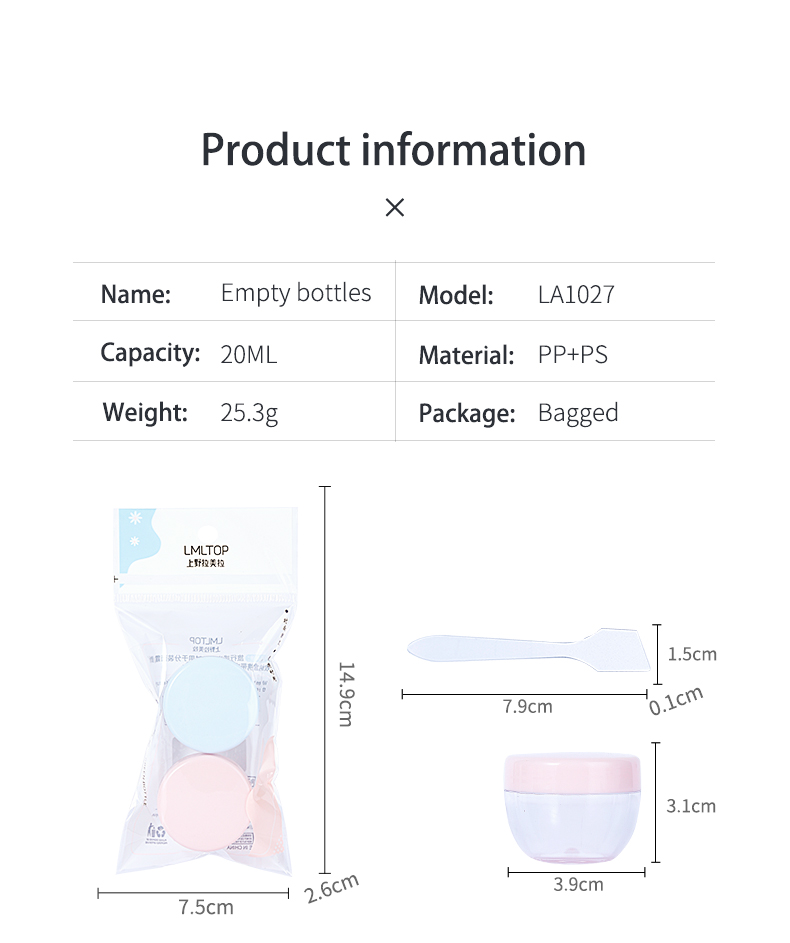Click the 7.9cm spatula length label

coord(527,706)
